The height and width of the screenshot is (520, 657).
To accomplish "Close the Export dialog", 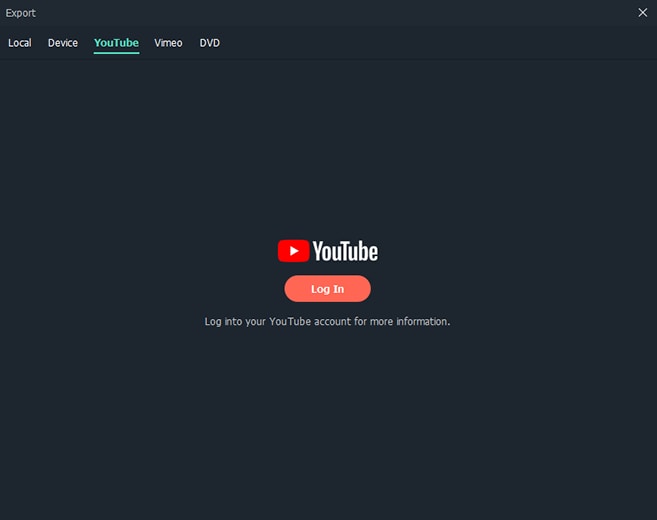I will (642, 13).
